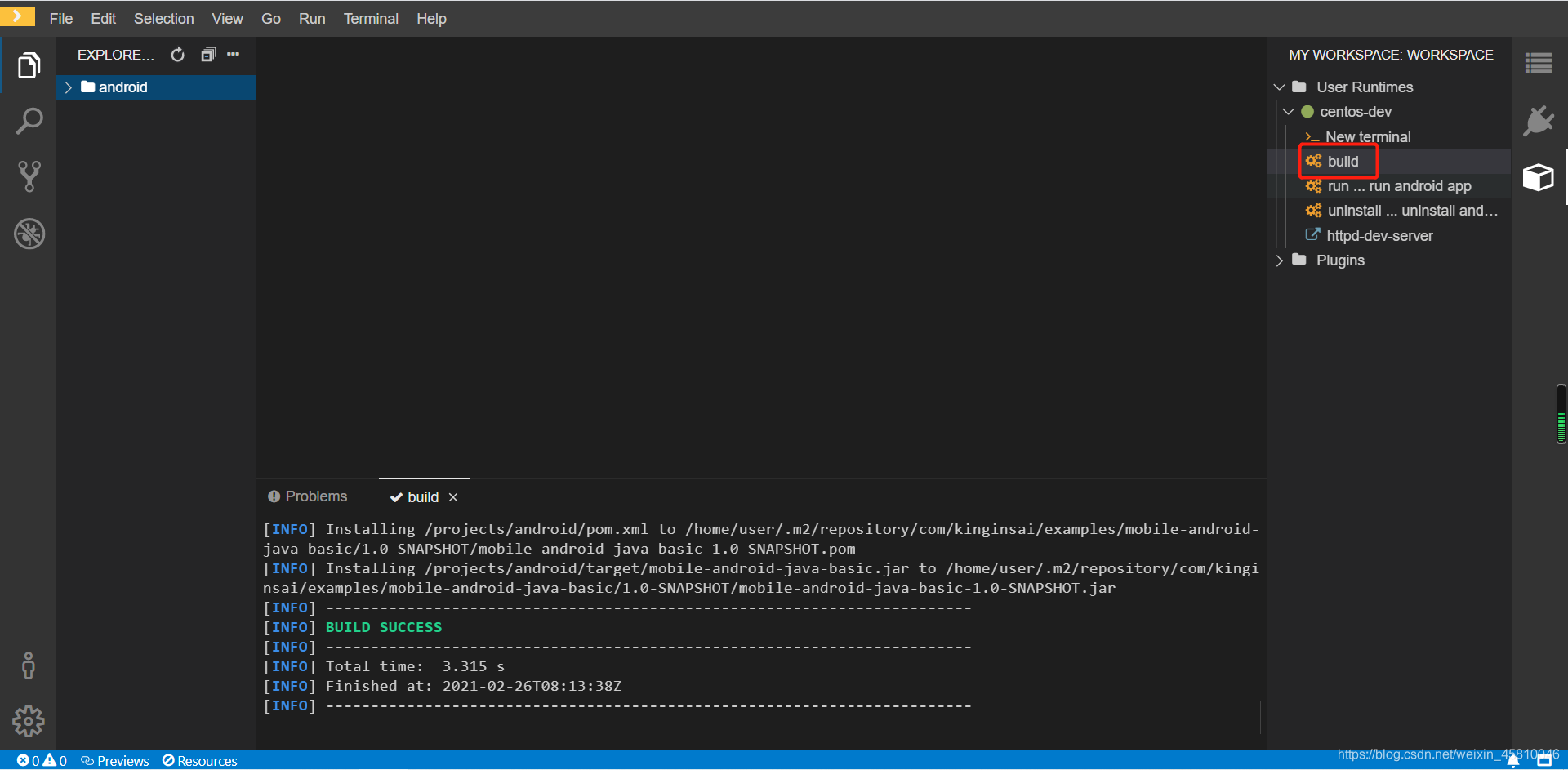Open the workspace cube icon on right sidebar

click(x=1539, y=177)
